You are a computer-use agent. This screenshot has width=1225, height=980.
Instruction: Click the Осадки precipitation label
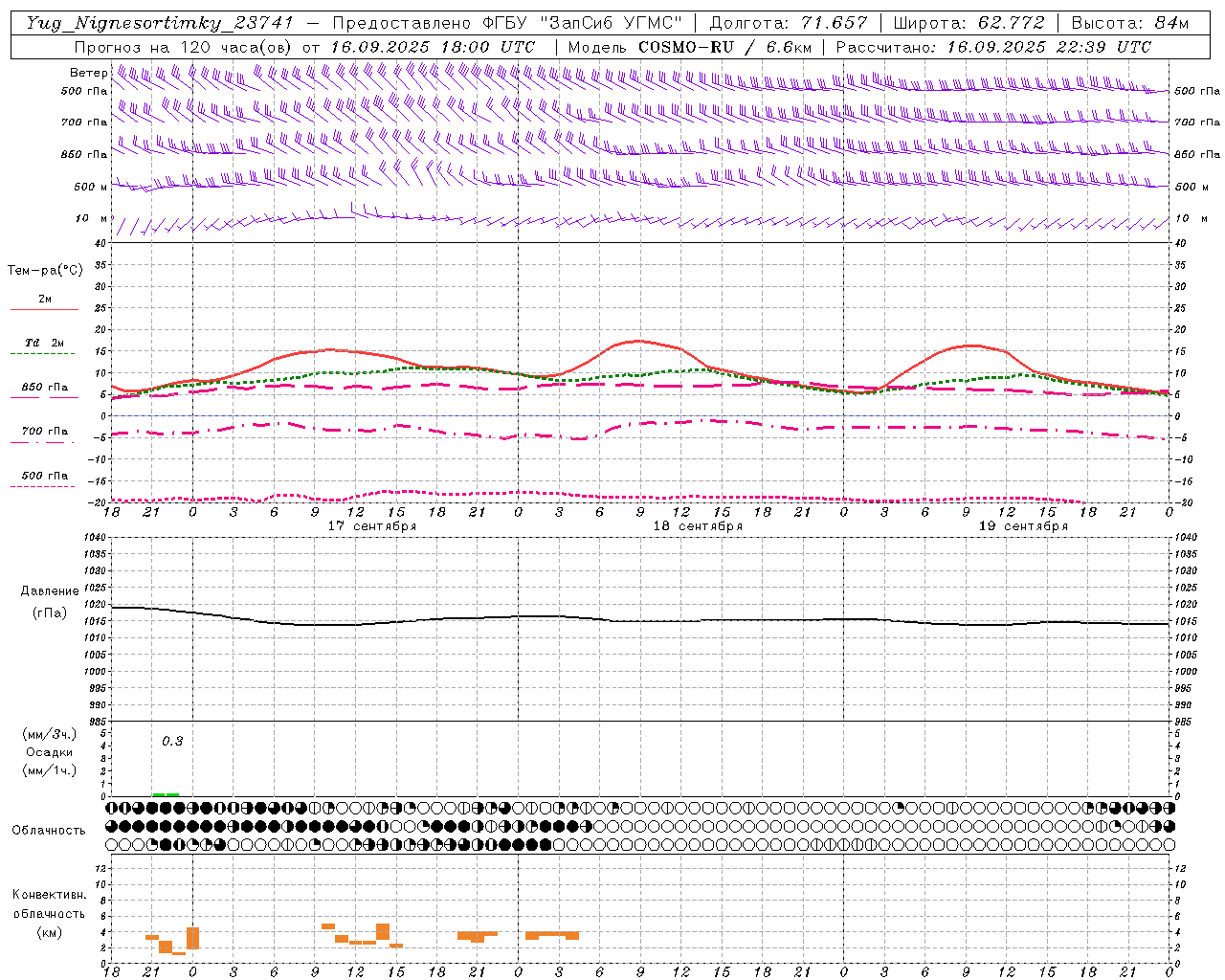click(x=50, y=752)
